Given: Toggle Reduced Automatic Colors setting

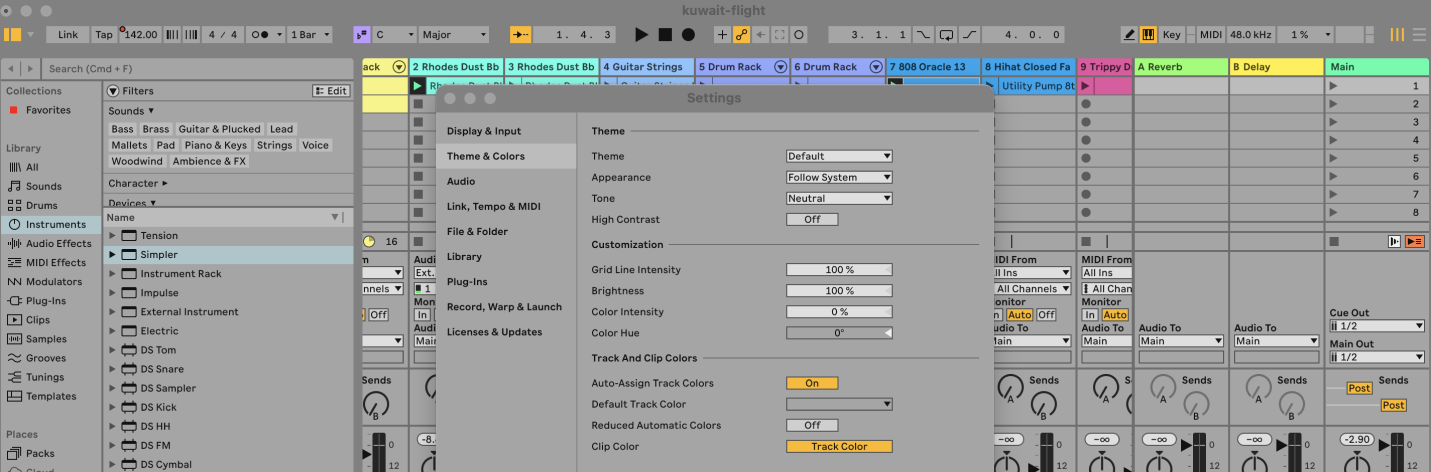Looking at the screenshot, I should tap(812, 426).
